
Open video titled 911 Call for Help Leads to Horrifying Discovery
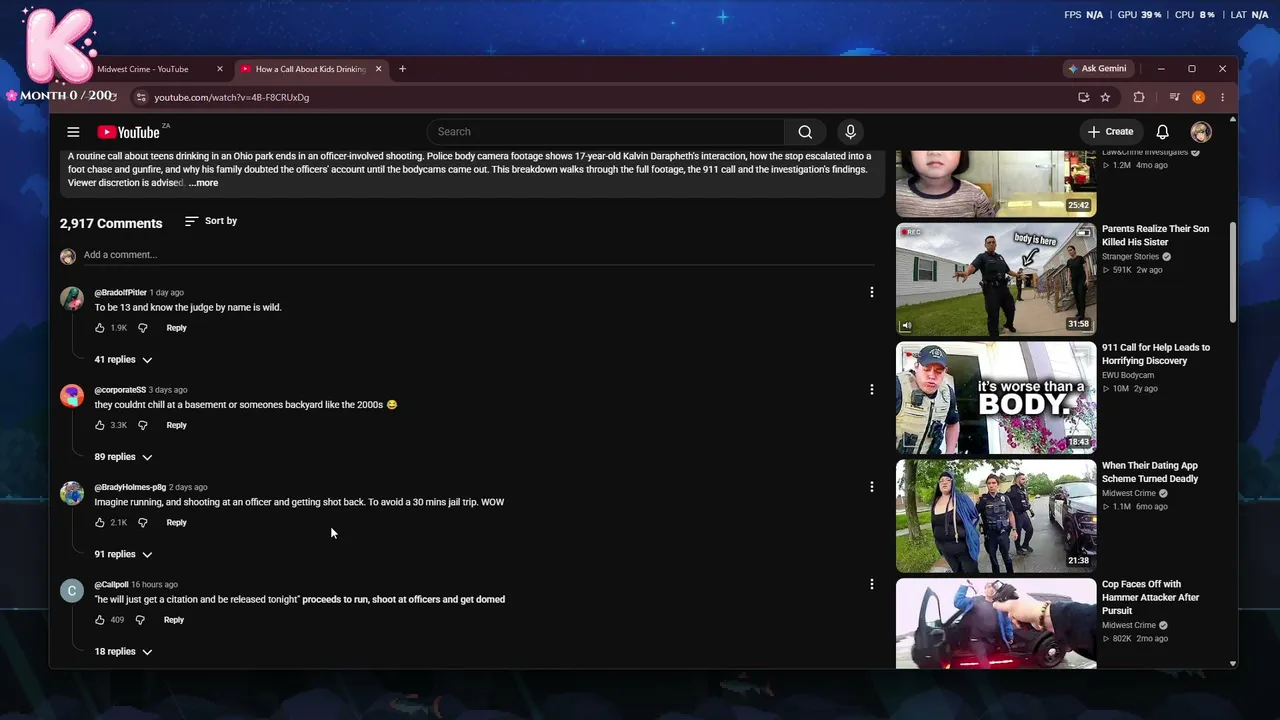click(1156, 354)
